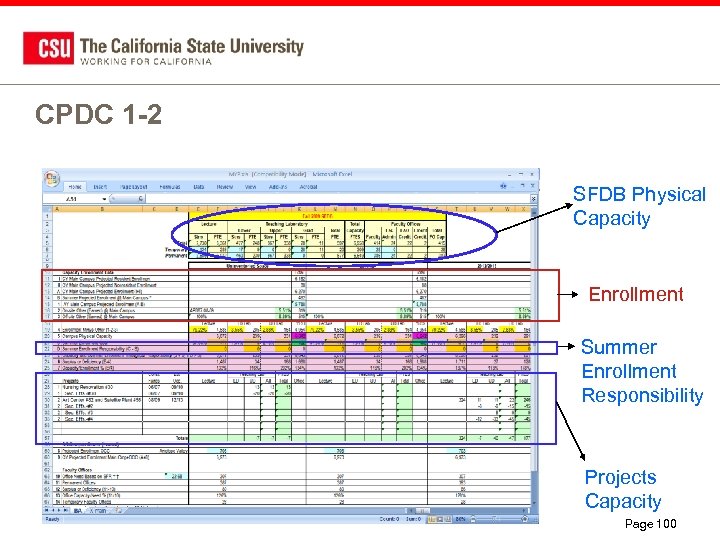Expand the formula bar with right-edge chevron
Viewport: 720px width, 540px height.
coord(534,199)
